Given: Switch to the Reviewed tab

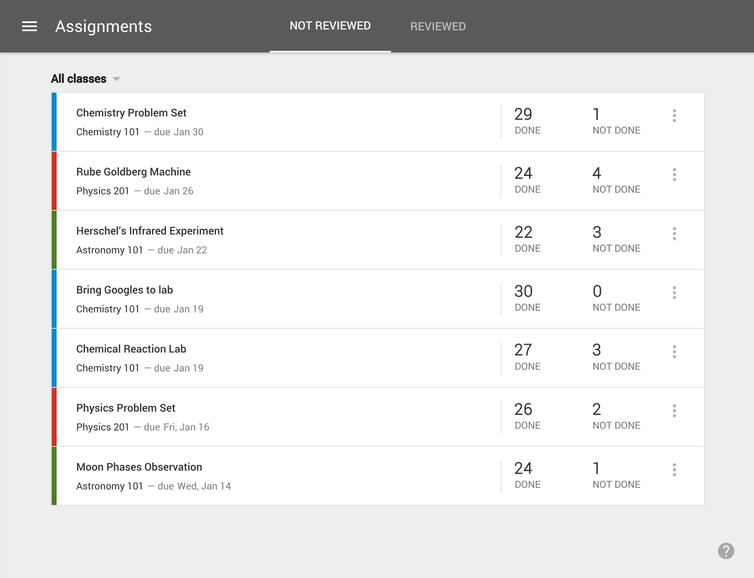Looking at the screenshot, I should coord(438,27).
